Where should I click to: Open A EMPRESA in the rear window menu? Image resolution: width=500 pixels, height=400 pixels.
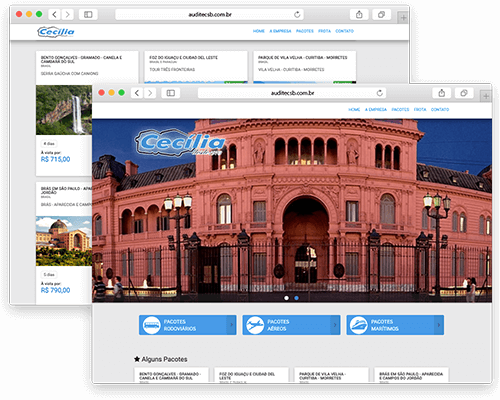[x=280, y=31]
